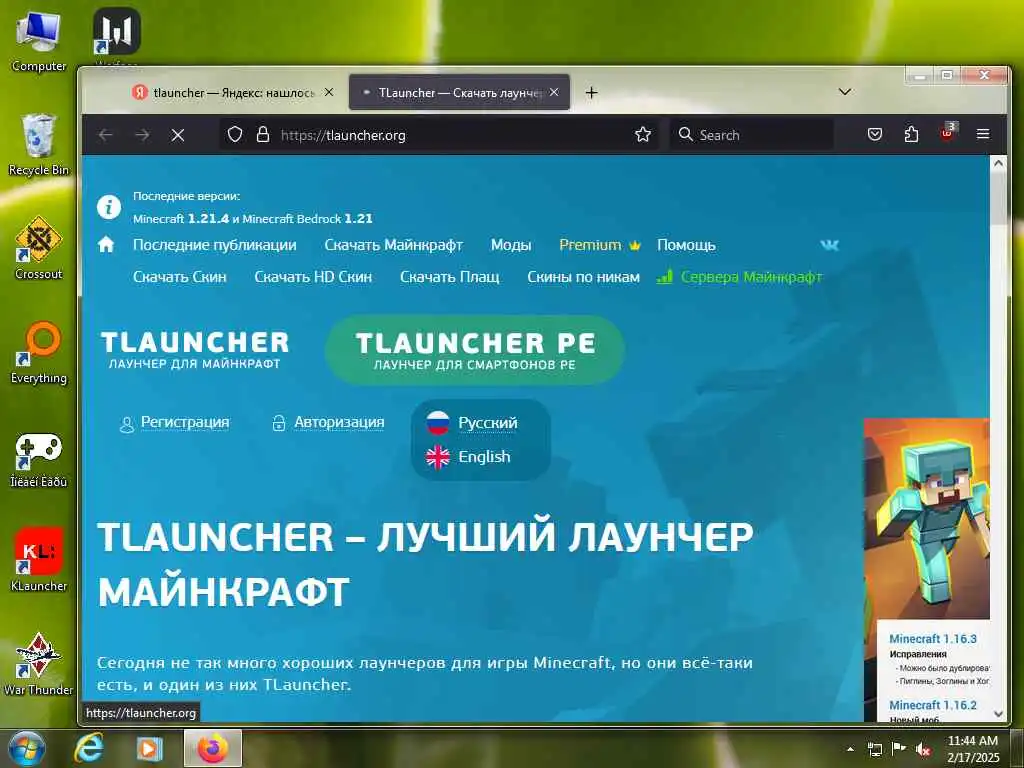Close the TLauncher download launcher tab
Image resolution: width=1024 pixels, height=768 pixels.
[x=554, y=93]
